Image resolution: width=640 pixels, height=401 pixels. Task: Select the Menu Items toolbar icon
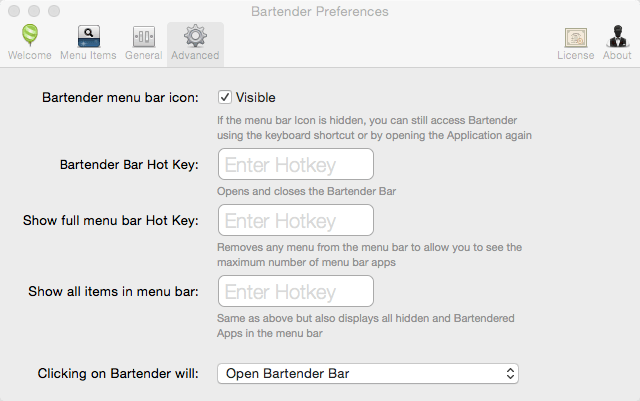pyautogui.click(x=89, y=36)
